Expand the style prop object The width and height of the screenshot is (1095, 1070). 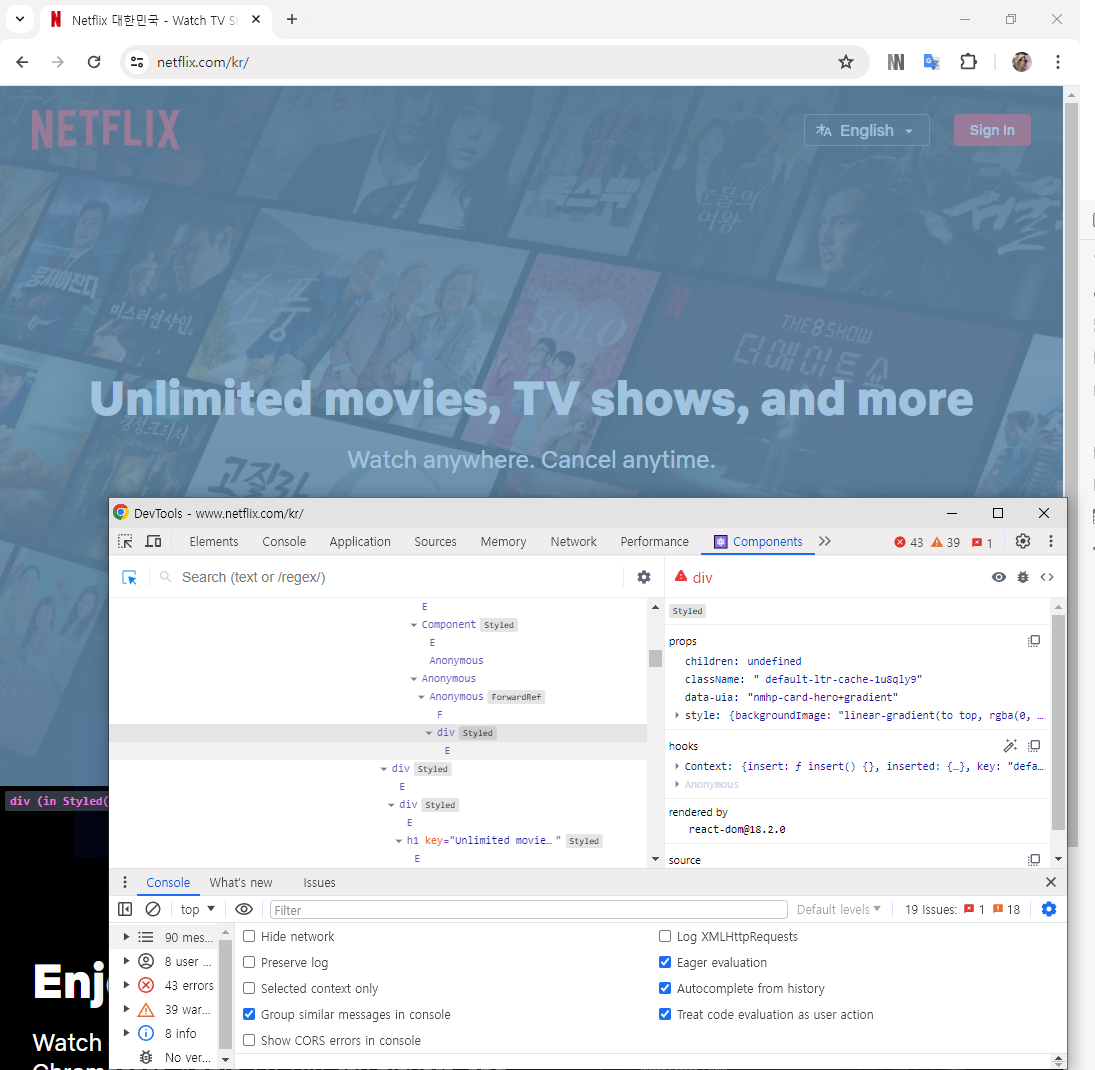(677, 715)
